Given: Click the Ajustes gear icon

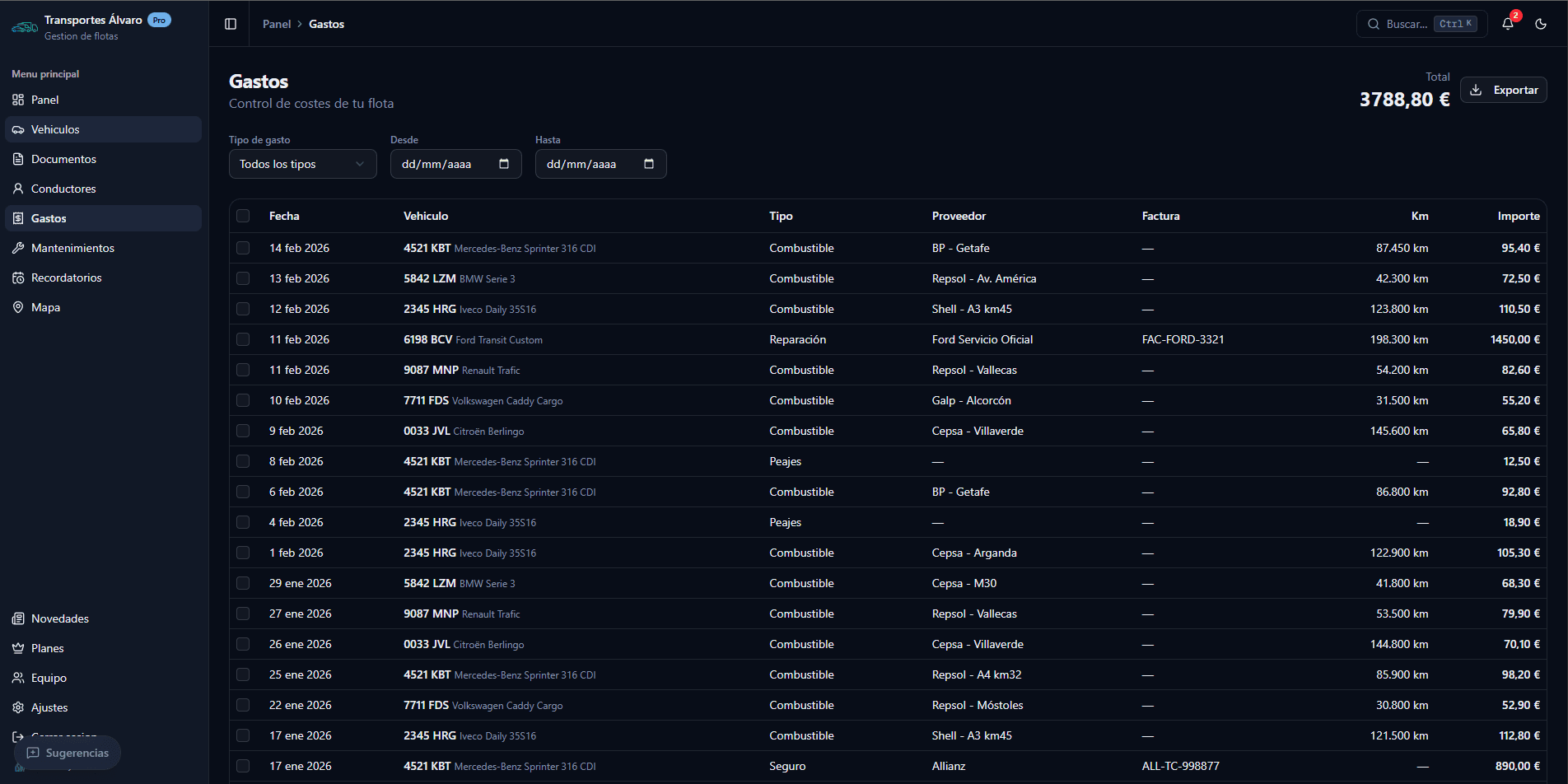Looking at the screenshot, I should (18, 707).
